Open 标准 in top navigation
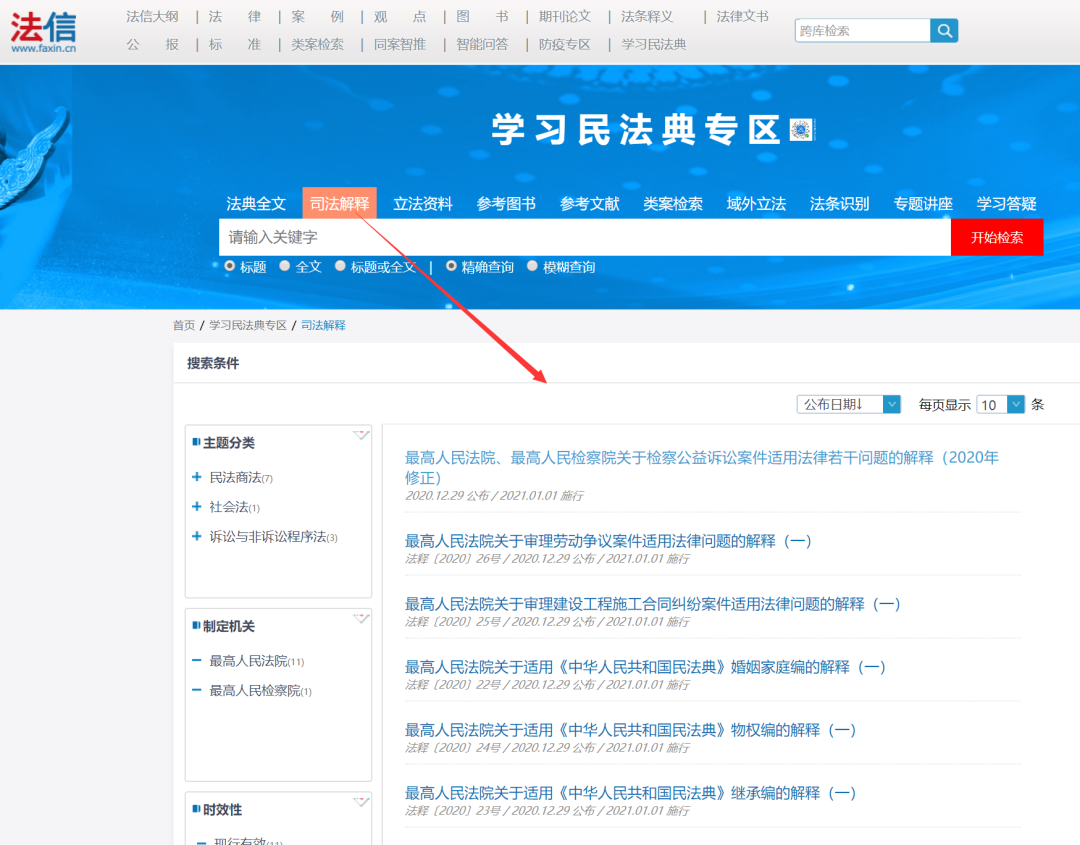Screen dimensions: 1080x845 point(235,44)
